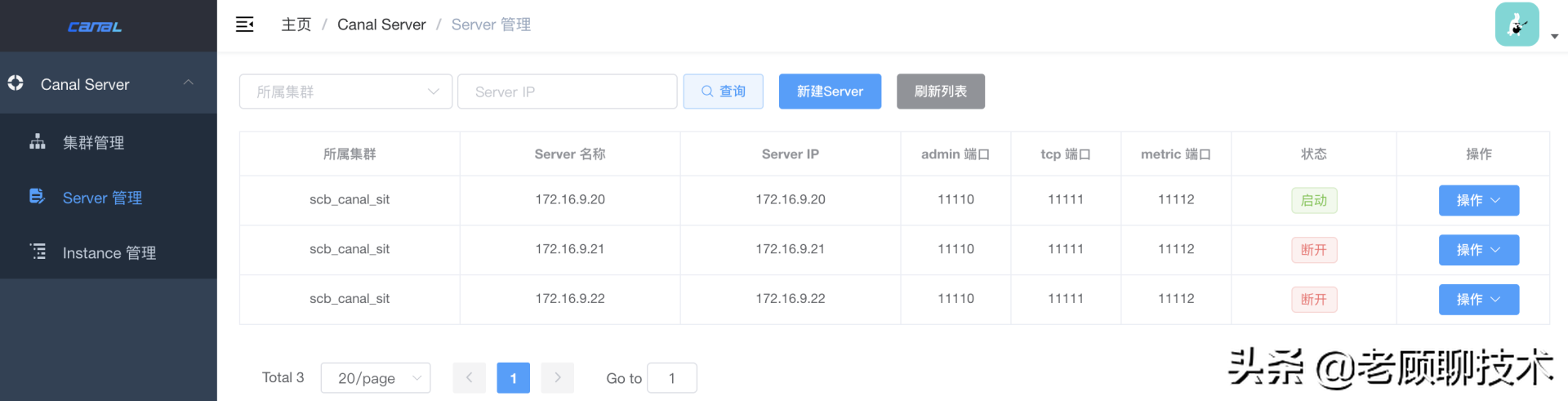Toggle the sidebar hamburger icon
The height and width of the screenshot is (401, 1568).
244,25
